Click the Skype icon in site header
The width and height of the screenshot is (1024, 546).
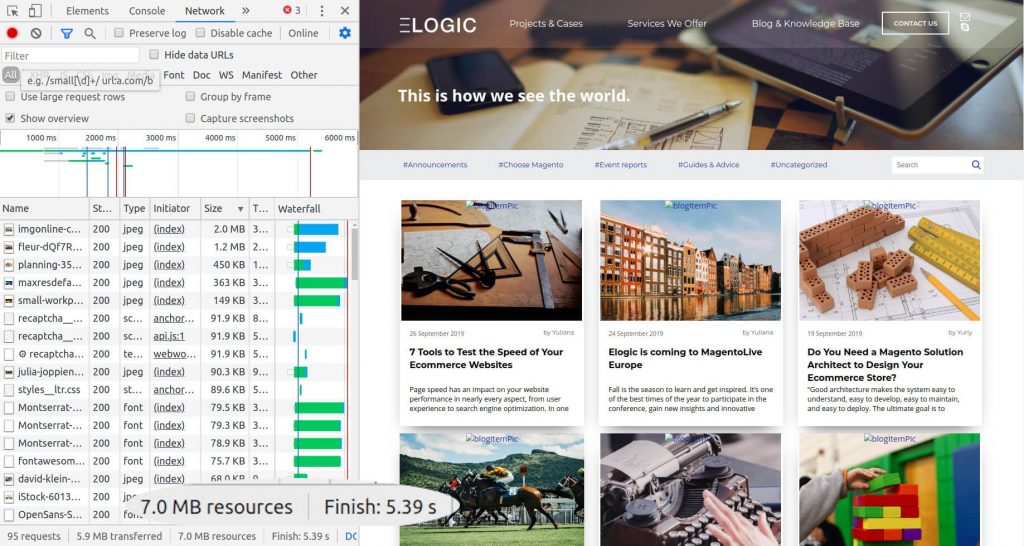point(965,27)
